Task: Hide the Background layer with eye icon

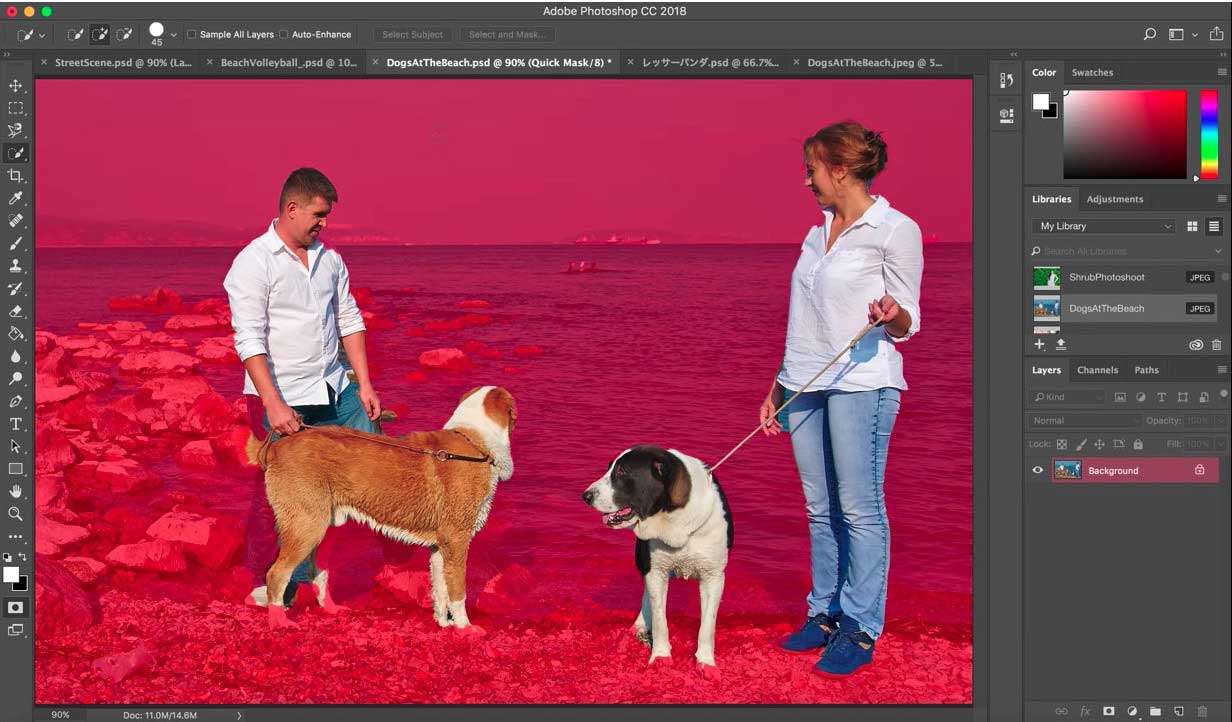Action: click(1037, 470)
